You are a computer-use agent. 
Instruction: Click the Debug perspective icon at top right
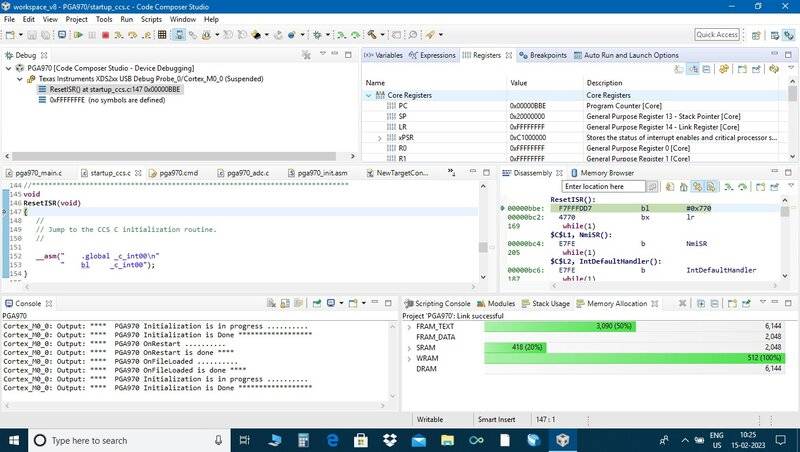pyautogui.click(x=789, y=35)
